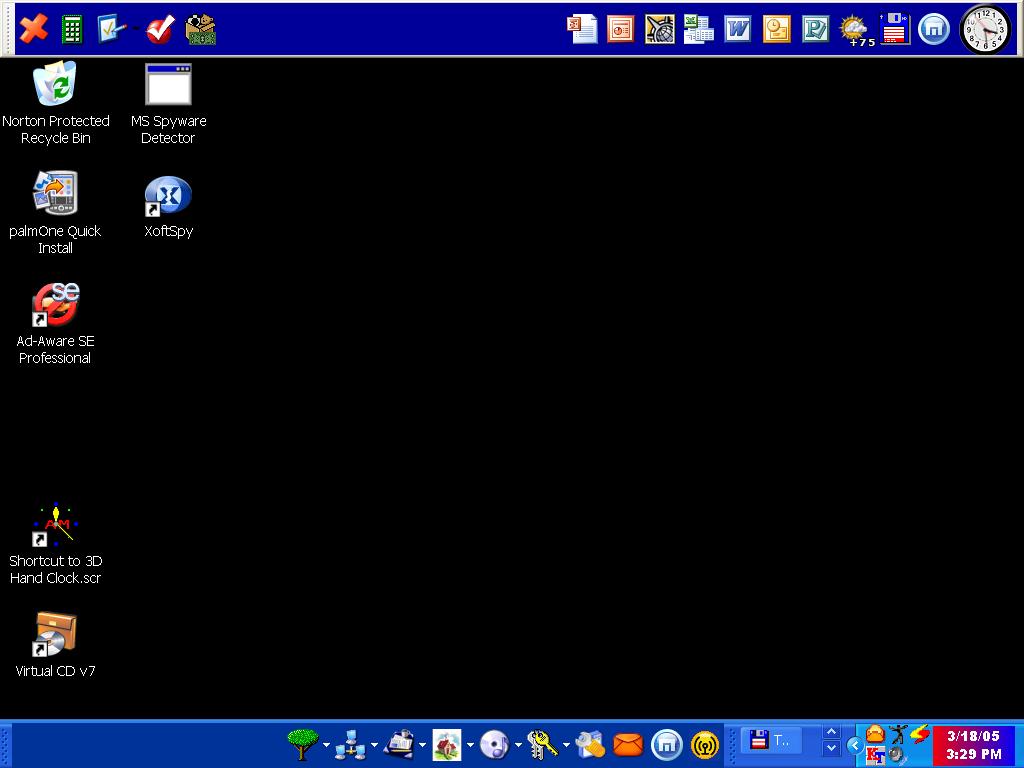Click the taskbar button with the floppy disk icon
This screenshot has height=768, width=1024.
tap(773, 741)
